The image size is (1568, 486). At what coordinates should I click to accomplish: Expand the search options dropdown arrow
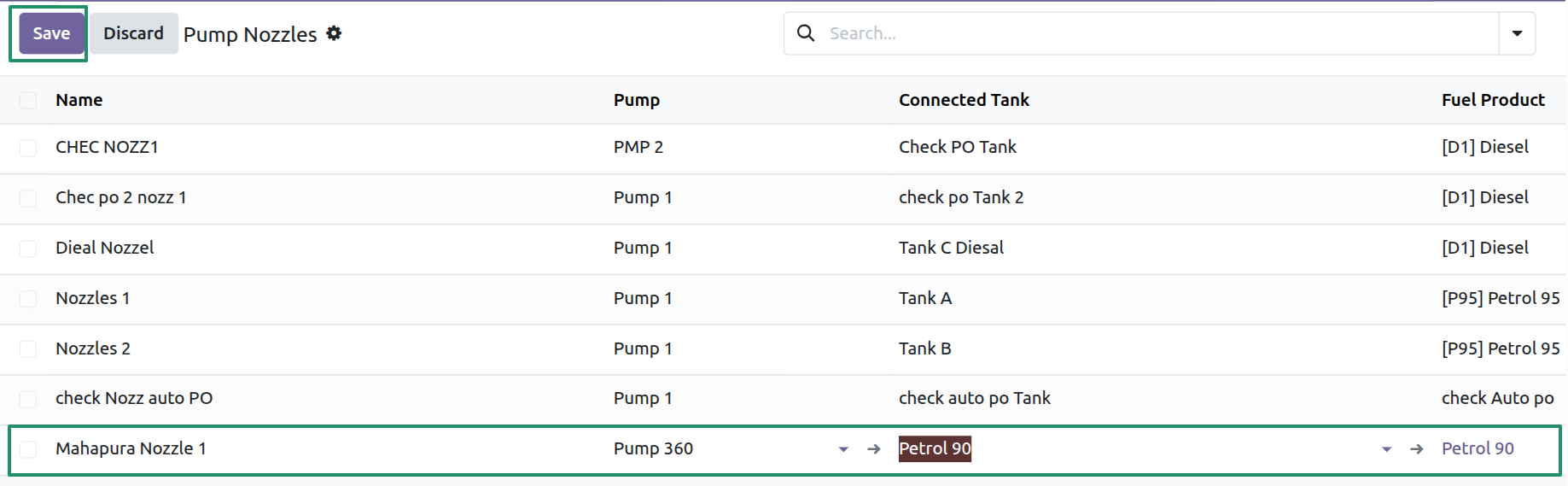point(1517,33)
